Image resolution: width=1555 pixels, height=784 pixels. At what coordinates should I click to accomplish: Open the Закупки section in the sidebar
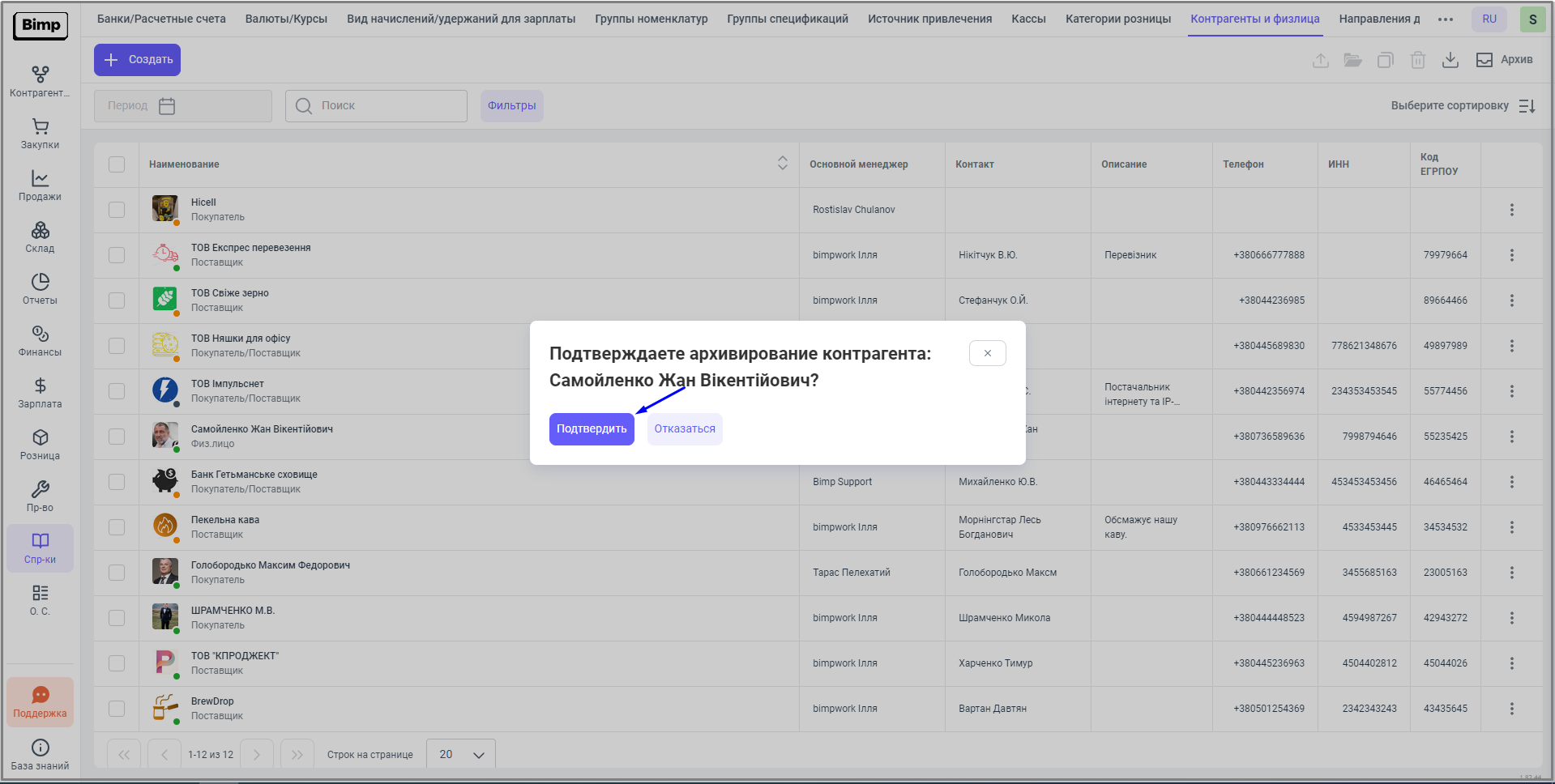pos(40,134)
